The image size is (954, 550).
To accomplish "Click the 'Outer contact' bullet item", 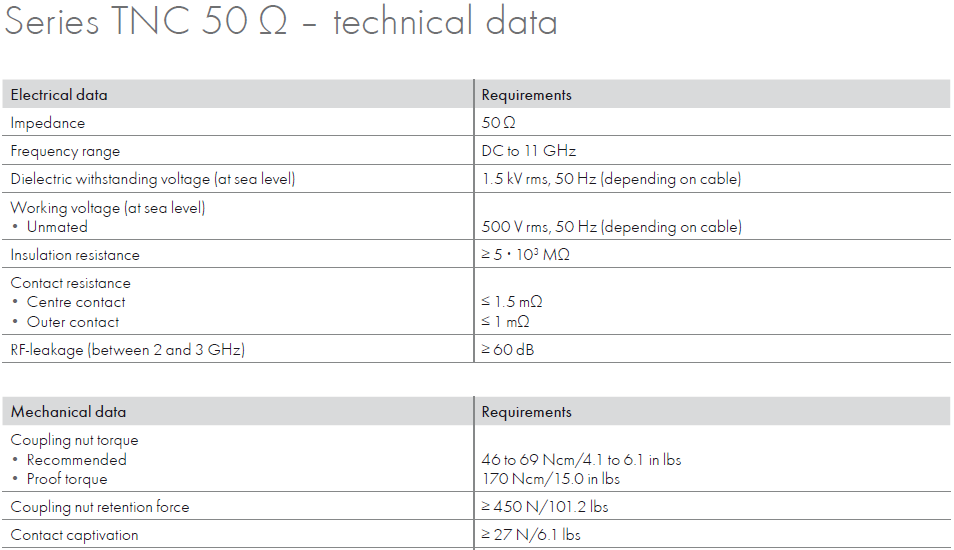I will [x=73, y=322].
